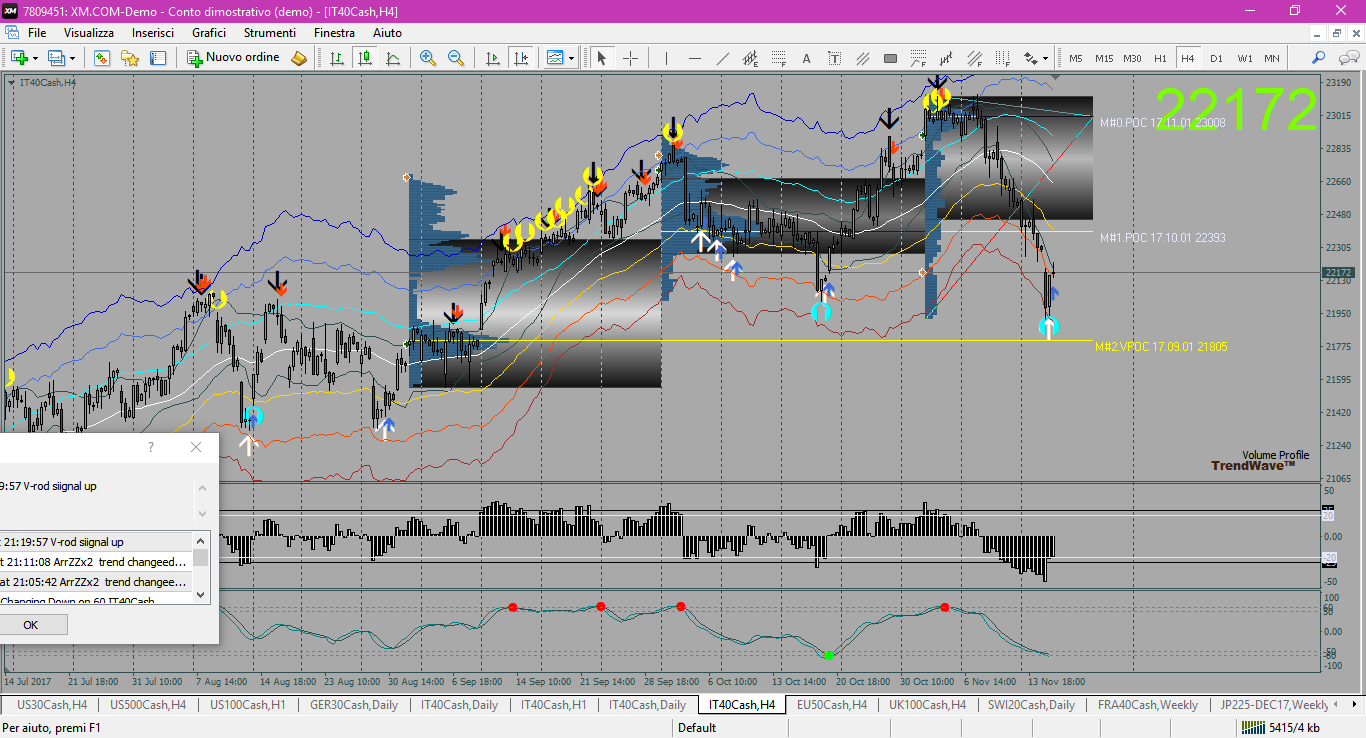Switch to JP225-DEC17,Weekly chart tab
1366x738 pixels.
point(1275,705)
